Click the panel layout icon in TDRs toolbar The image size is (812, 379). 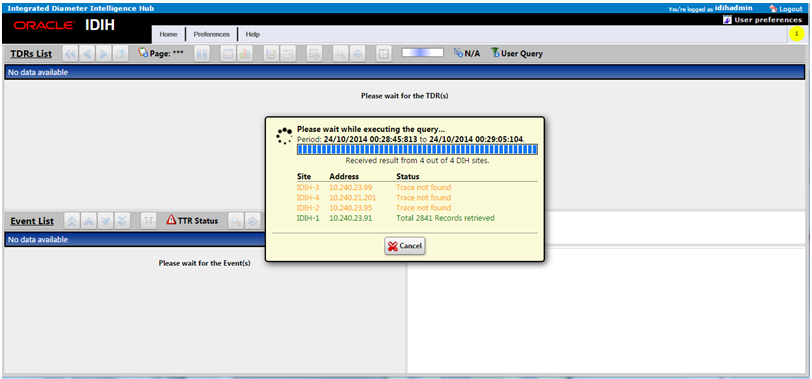pyautogui.click(x=383, y=54)
